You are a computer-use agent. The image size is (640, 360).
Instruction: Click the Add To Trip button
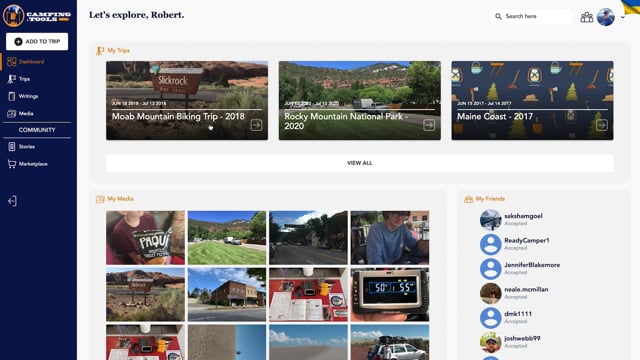coord(37,42)
